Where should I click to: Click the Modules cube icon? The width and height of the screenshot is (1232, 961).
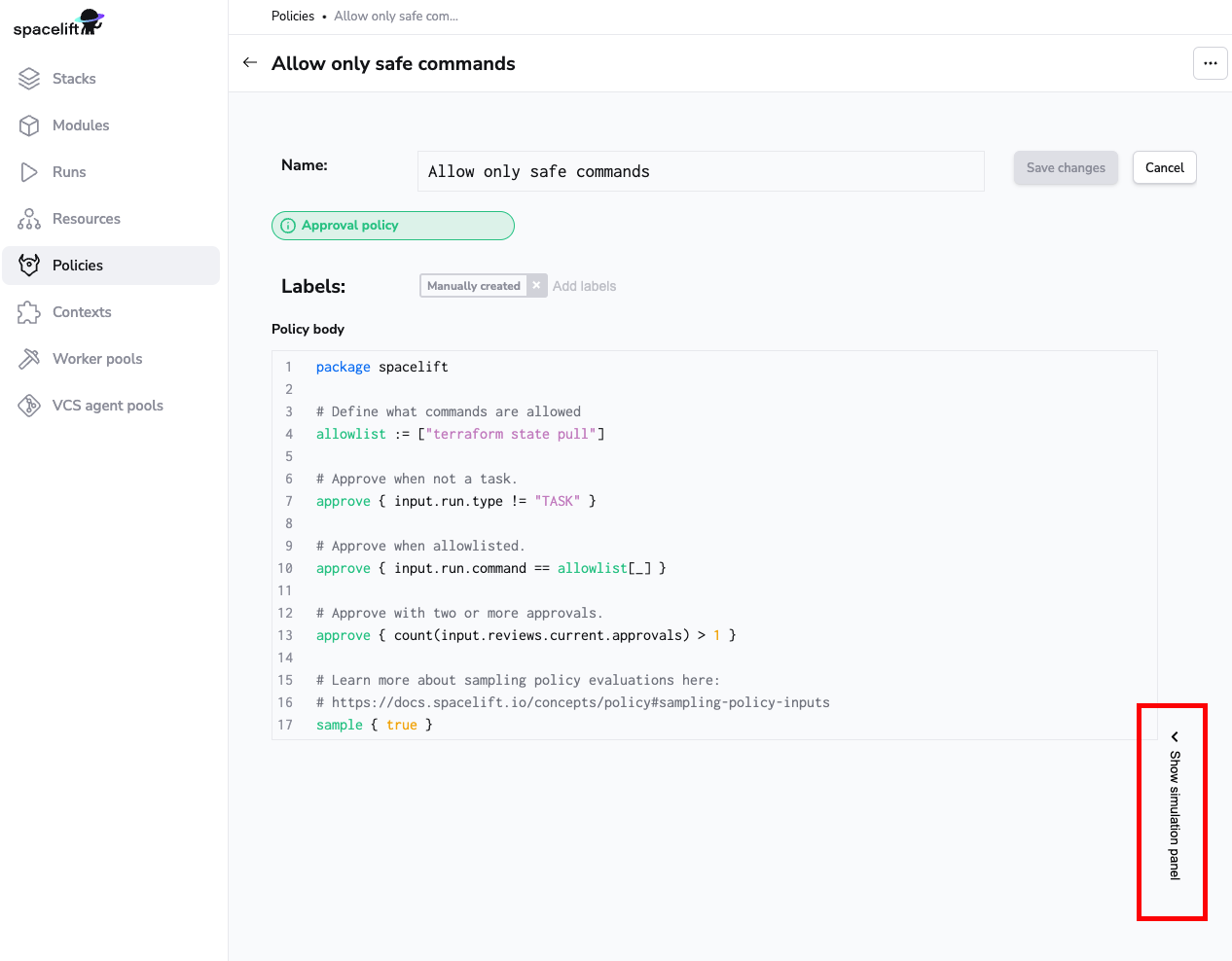[x=29, y=125]
